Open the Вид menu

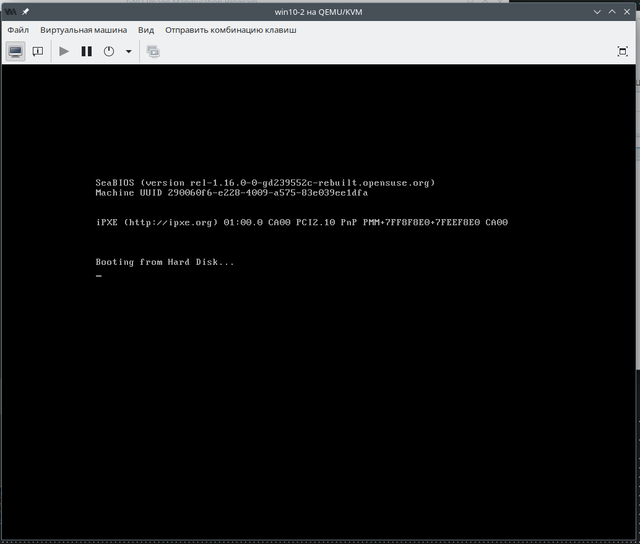146,30
